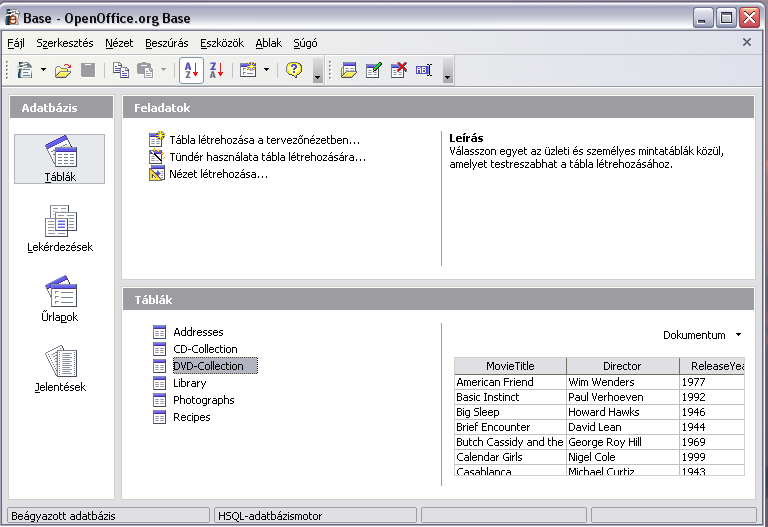Click Tábla létrehozása a tervezőnézetben link
The image size is (768, 527).
264,140
